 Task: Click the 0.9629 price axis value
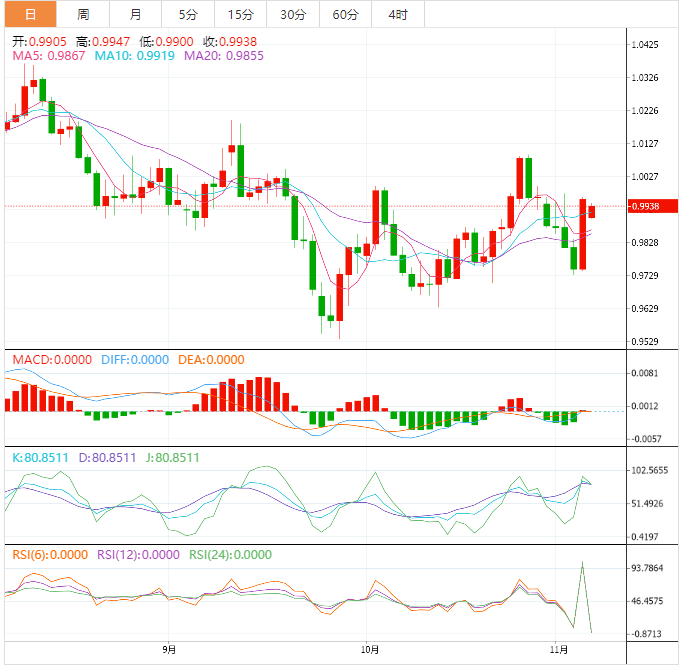(644, 309)
